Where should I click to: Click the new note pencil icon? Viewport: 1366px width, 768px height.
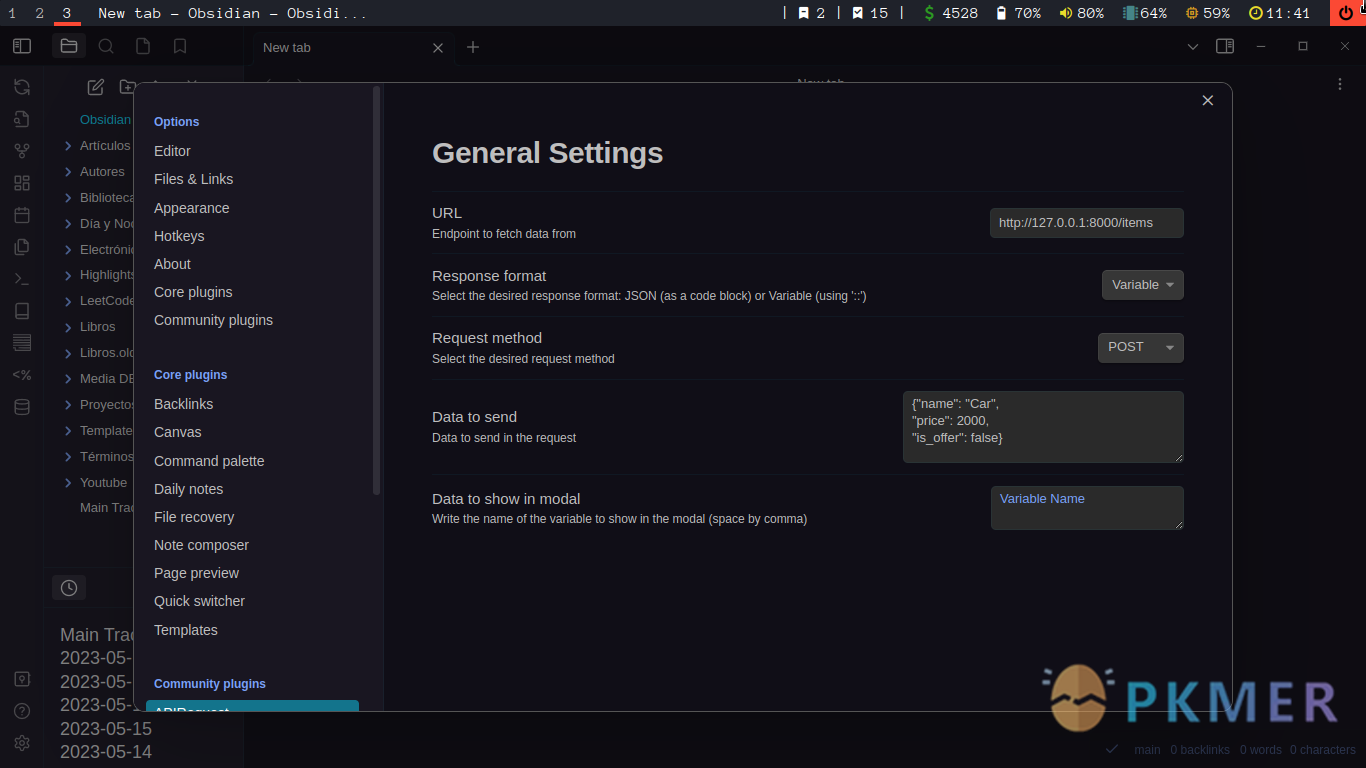point(96,87)
